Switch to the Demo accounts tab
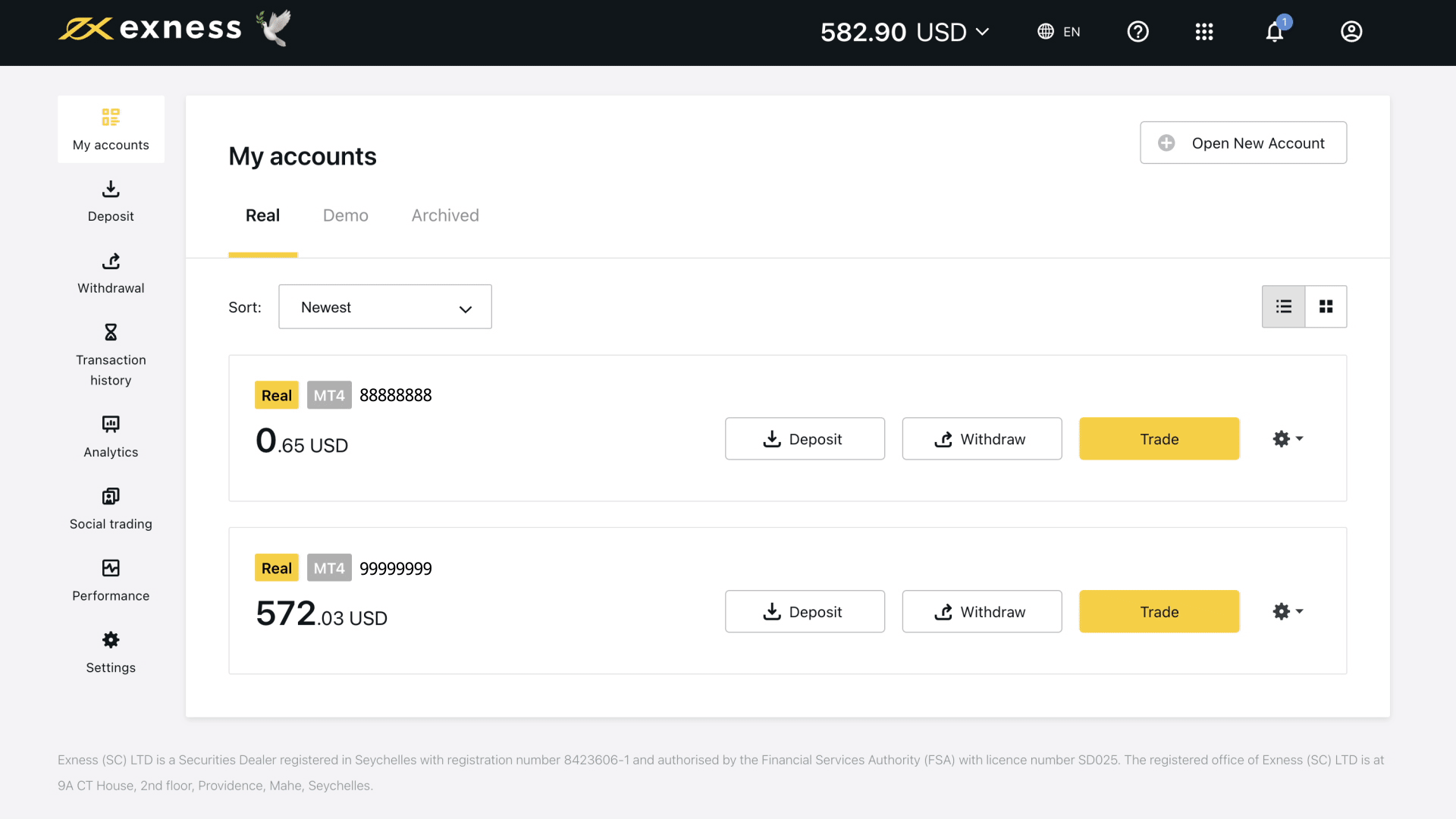 tap(345, 214)
